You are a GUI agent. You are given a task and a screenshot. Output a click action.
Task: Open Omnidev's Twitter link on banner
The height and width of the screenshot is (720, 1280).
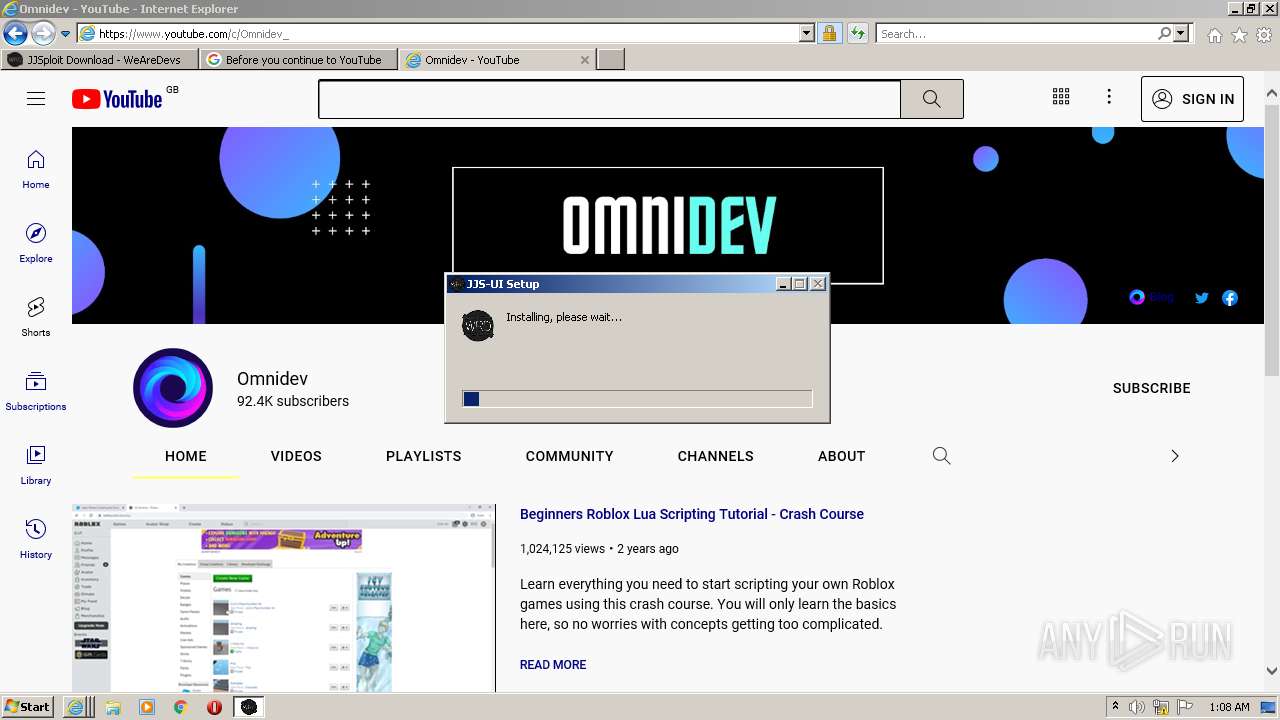pos(1202,298)
